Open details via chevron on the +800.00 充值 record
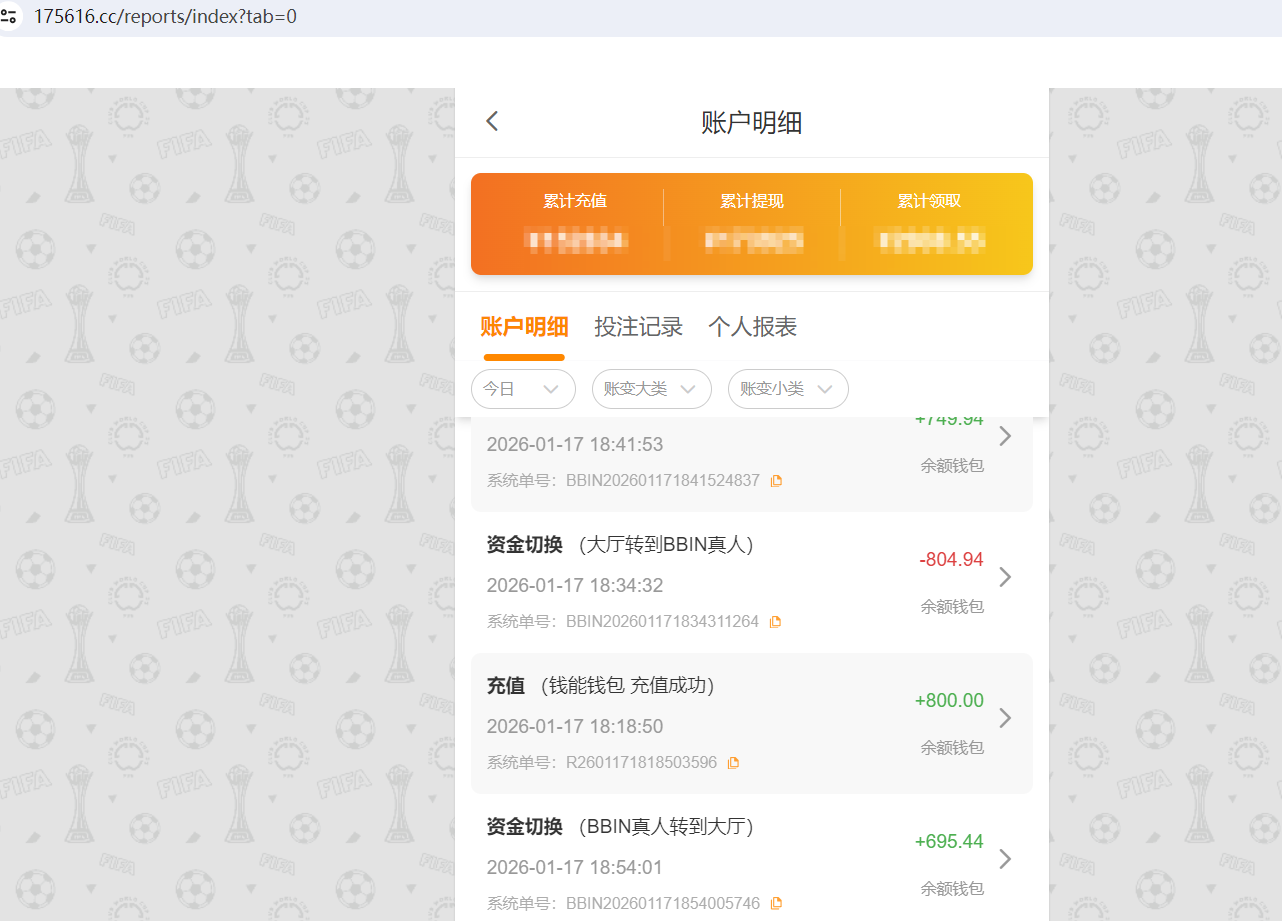Viewport: 1282px width, 921px height. (x=1005, y=717)
